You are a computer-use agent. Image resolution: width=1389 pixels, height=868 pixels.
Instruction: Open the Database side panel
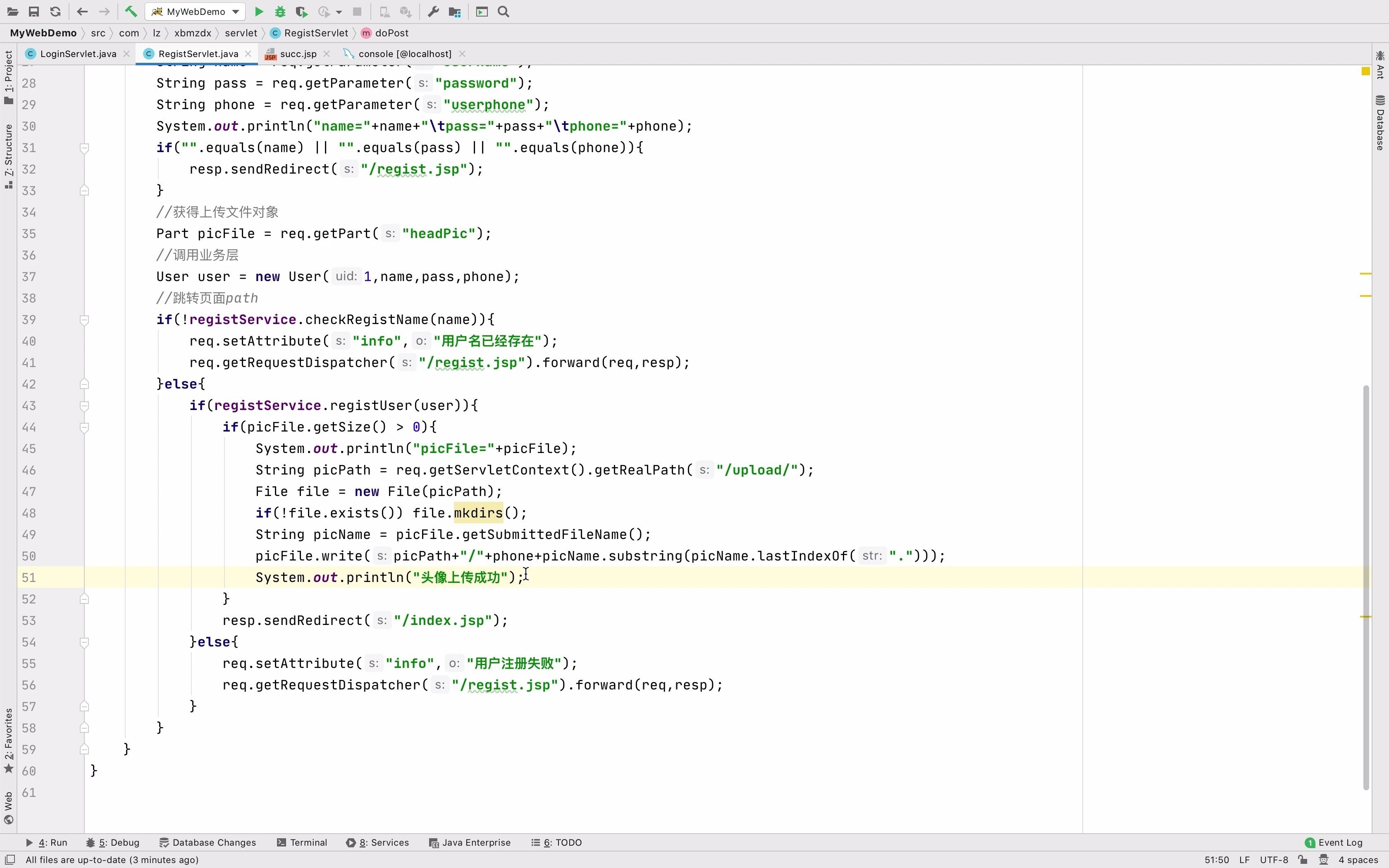(1380, 123)
